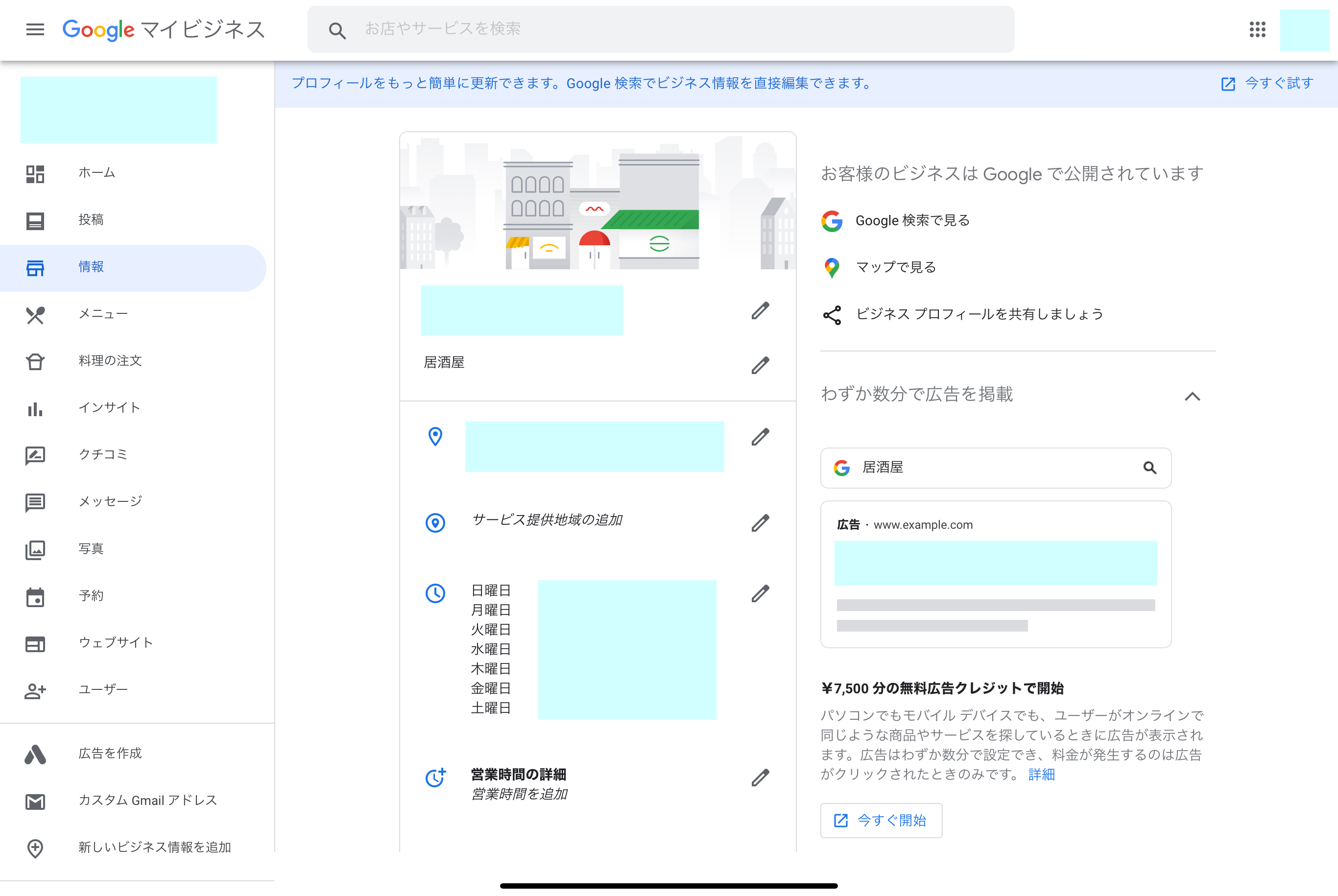Viewport: 1338px width, 896px height.
Task: Edit the business address field
Action: pos(760,437)
